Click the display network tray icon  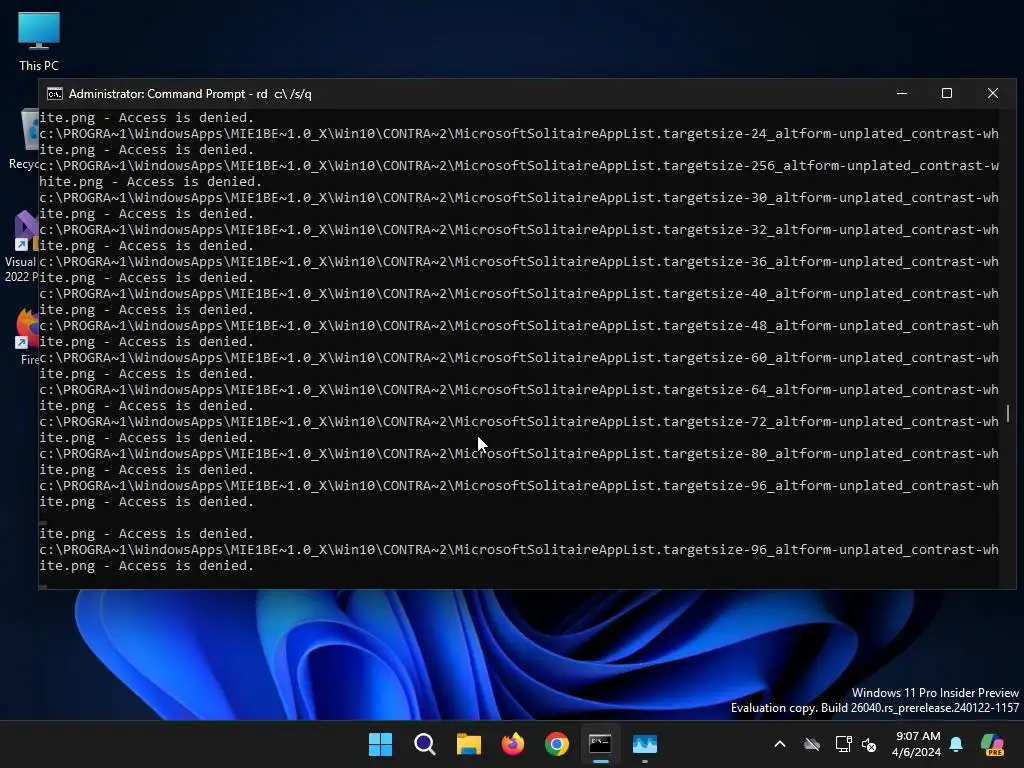[843, 744]
